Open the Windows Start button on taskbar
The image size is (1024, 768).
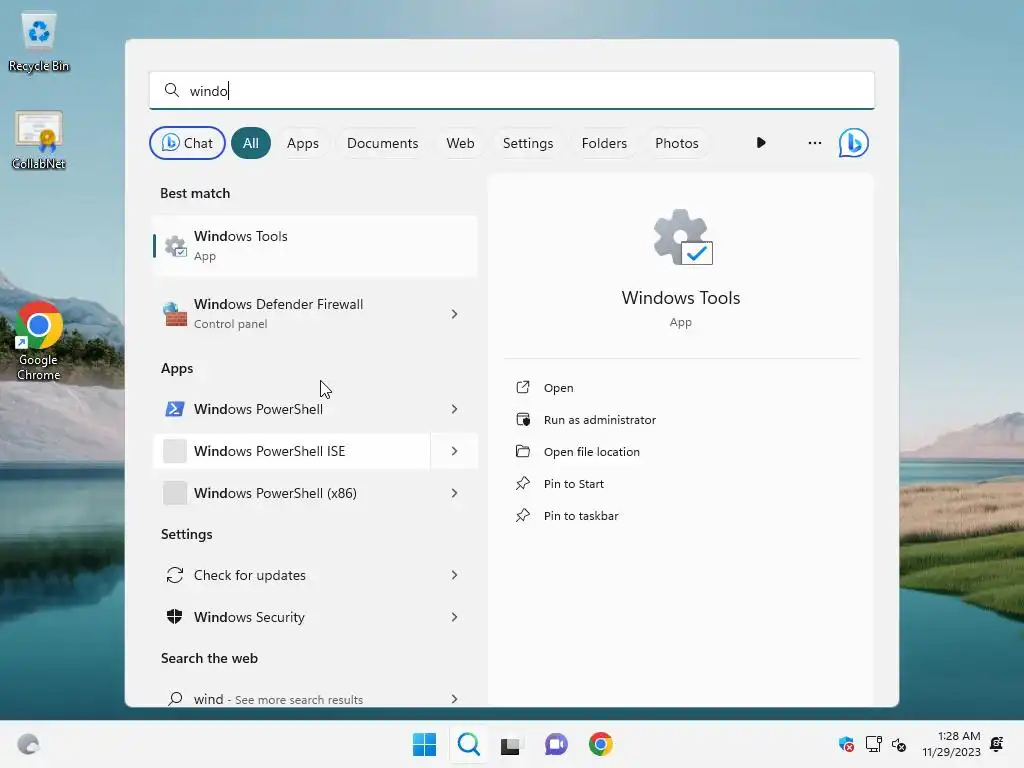tap(424, 744)
